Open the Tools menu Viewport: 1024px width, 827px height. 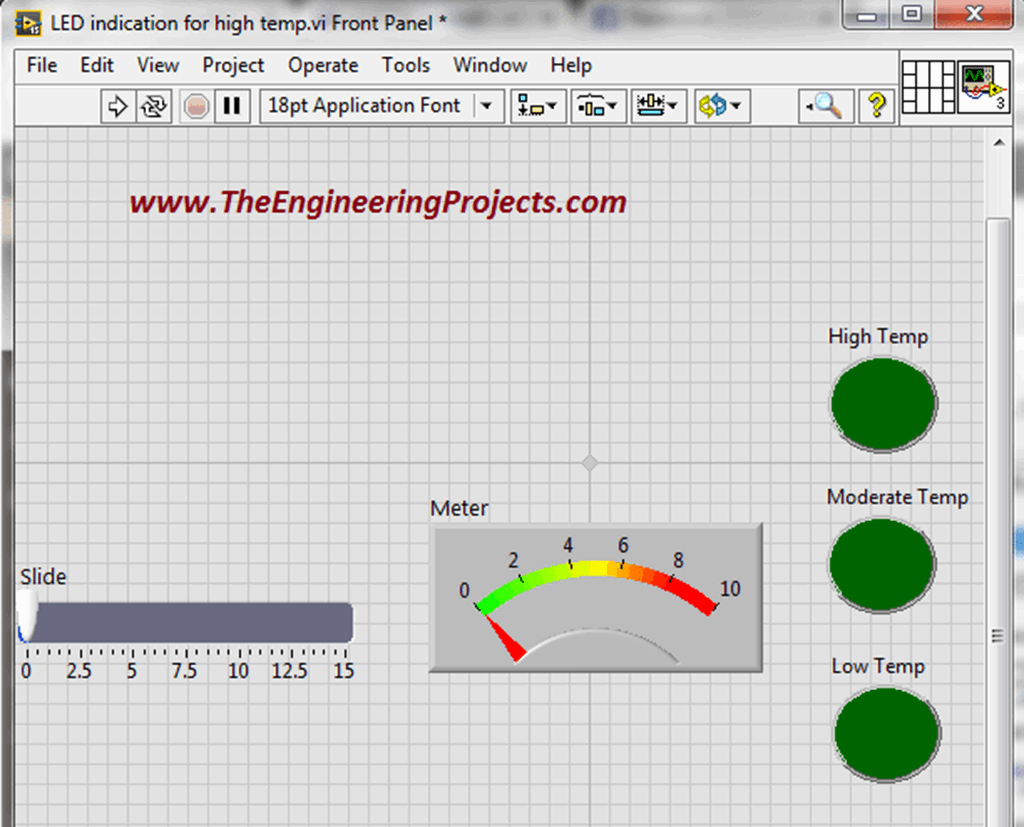pos(405,65)
